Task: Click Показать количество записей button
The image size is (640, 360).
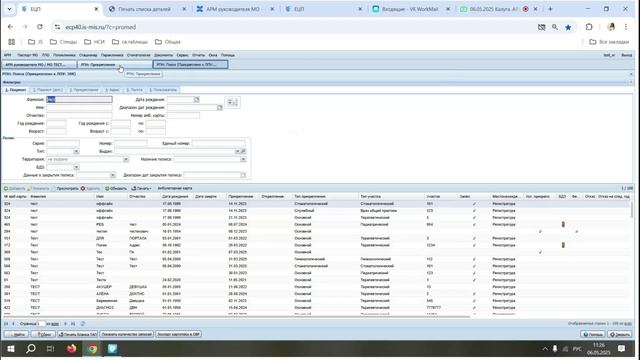Action: tap(127, 334)
